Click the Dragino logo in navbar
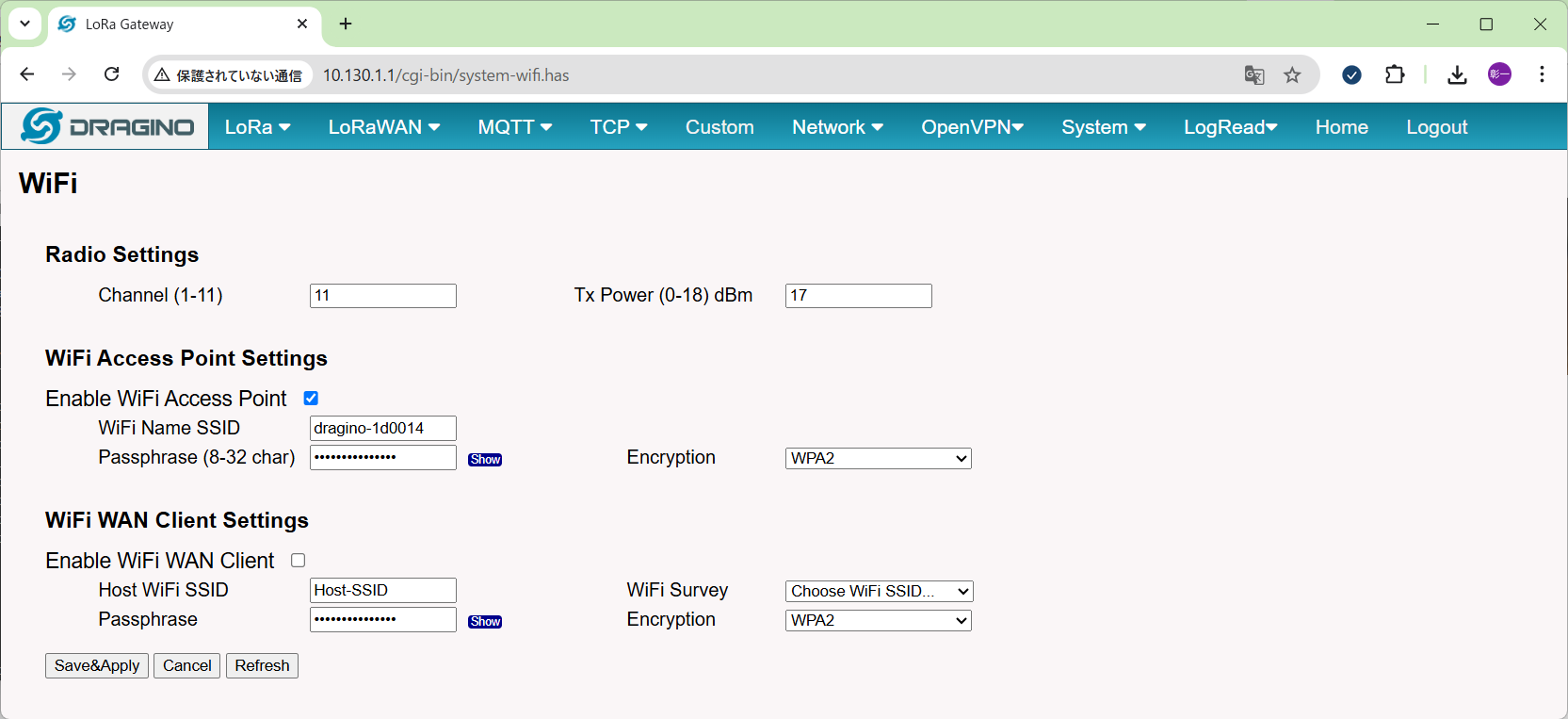1568x719 pixels. [x=106, y=126]
